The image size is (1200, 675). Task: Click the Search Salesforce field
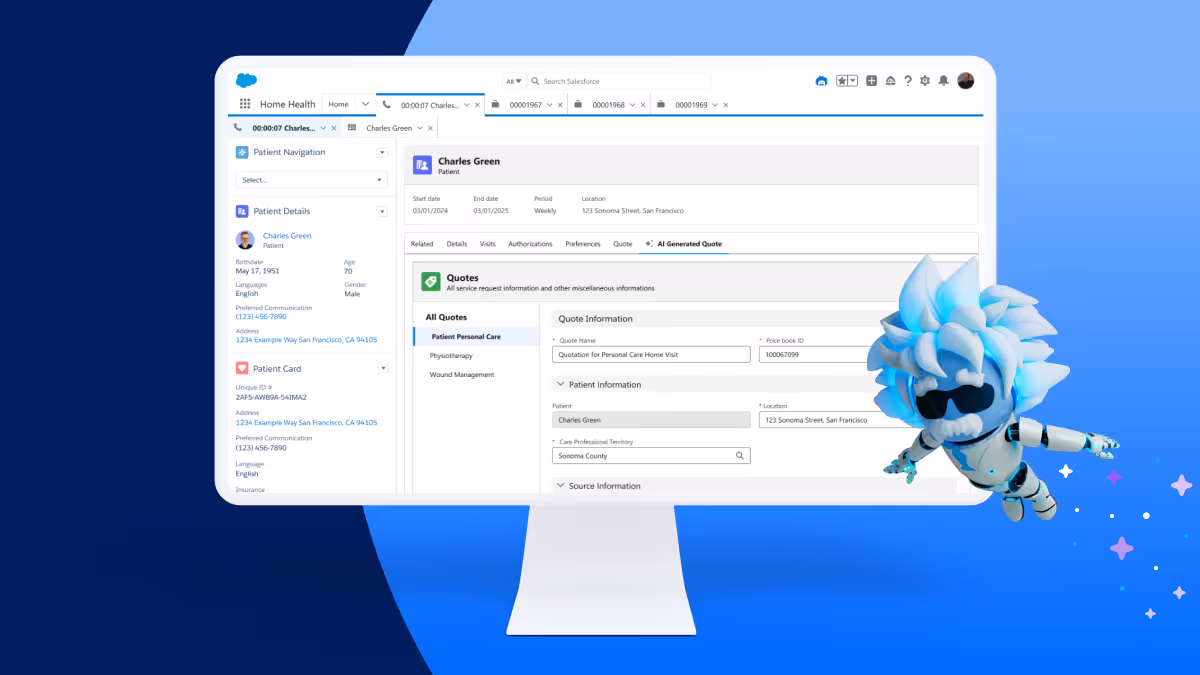pyautogui.click(x=618, y=81)
